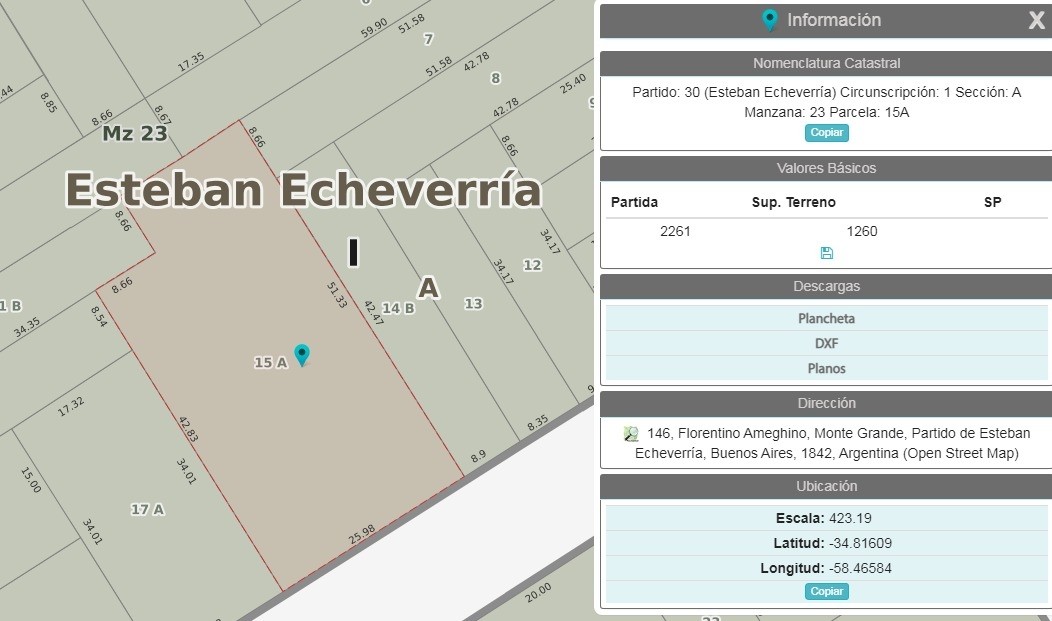
Task: Open the Planos download
Action: 827,368
